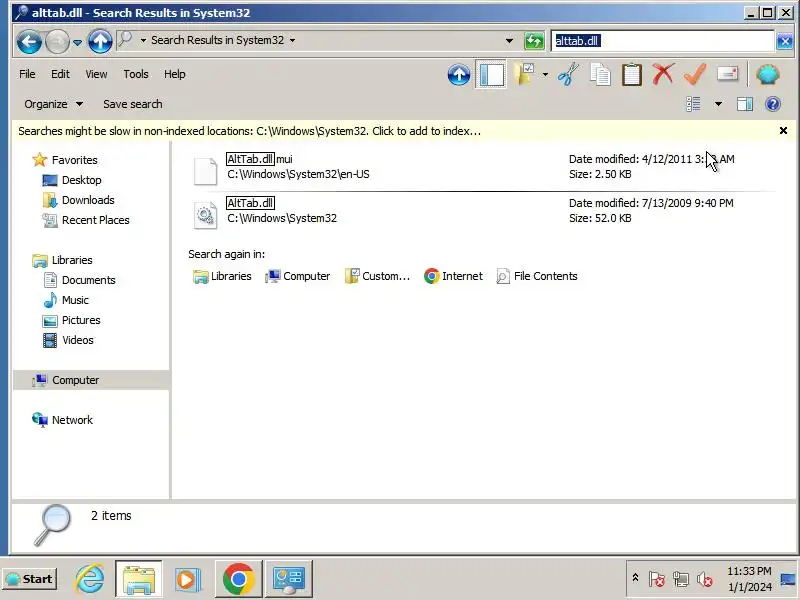Launch Internet Explorer from the taskbar
The image size is (800, 600).
(x=90, y=579)
